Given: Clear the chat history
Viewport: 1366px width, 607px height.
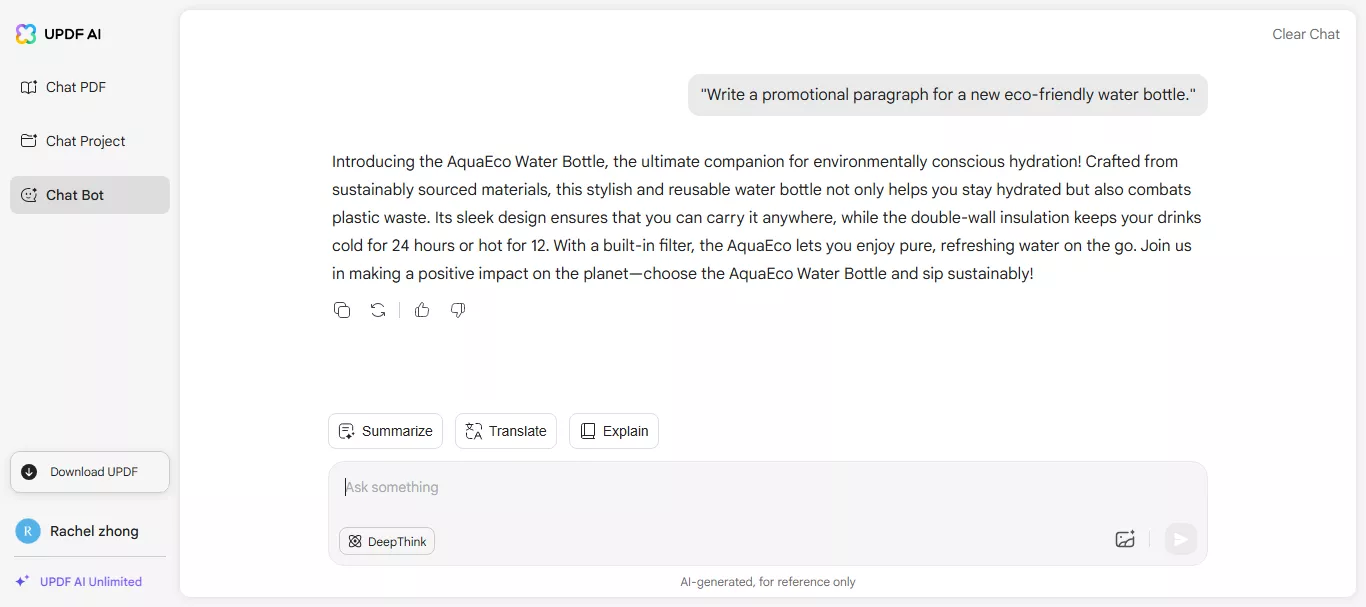Looking at the screenshot, I should 1305,34.
